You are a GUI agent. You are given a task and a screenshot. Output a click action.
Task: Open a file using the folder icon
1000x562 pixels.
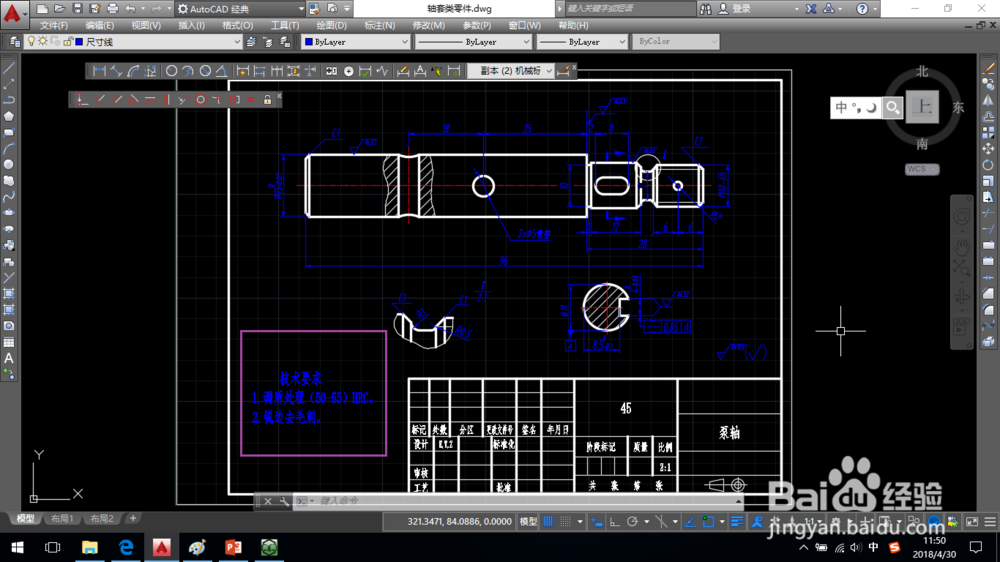(x=59, y=8)
